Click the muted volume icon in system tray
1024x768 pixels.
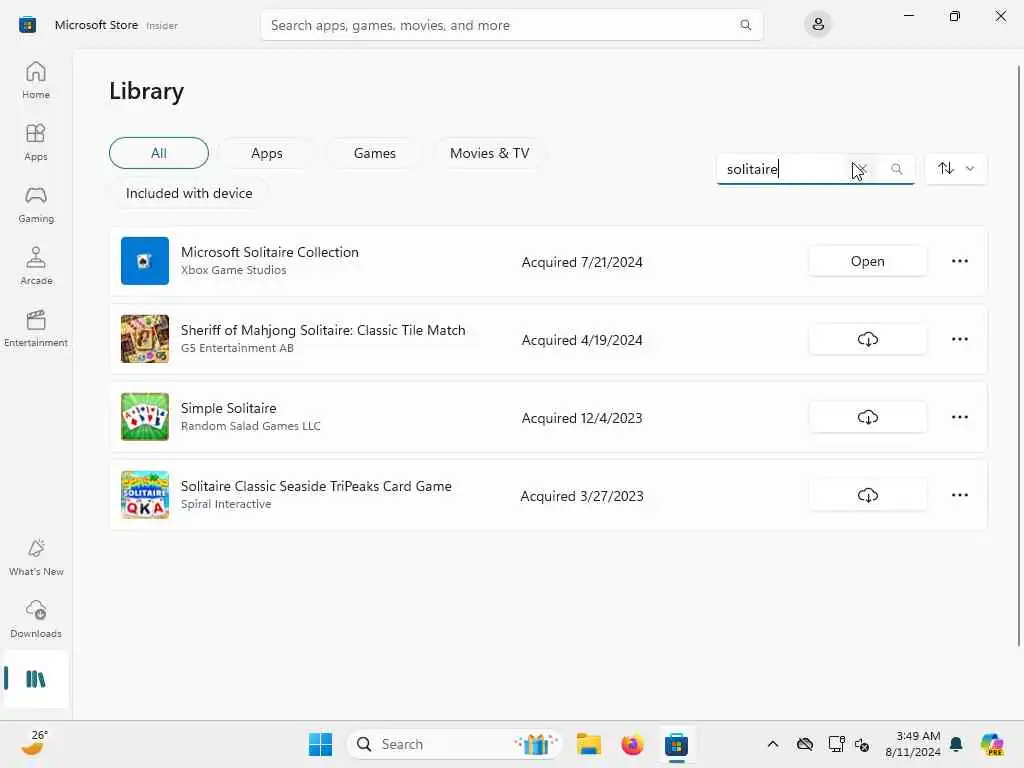[862, 744]
